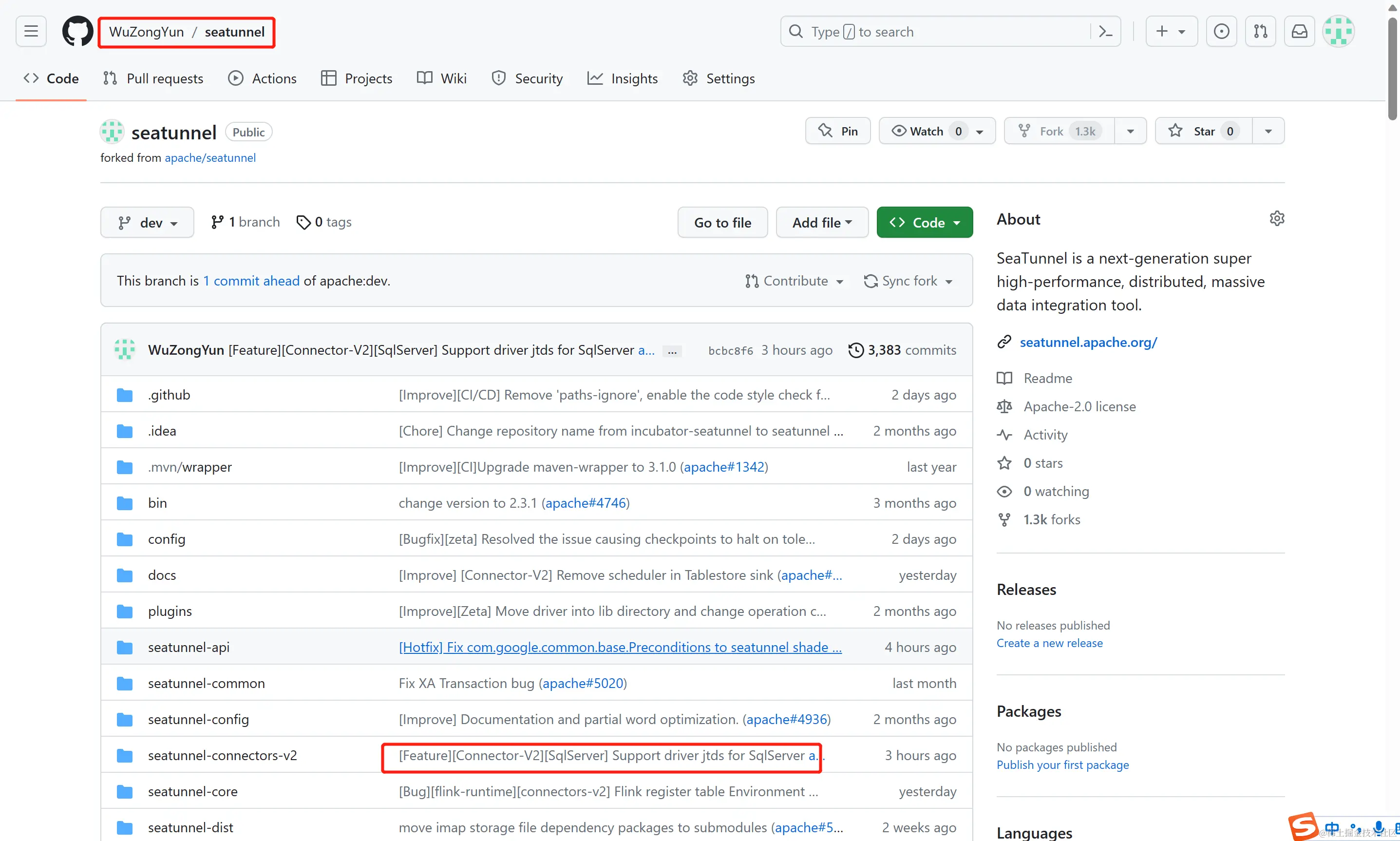Open the pull requests header icon
This screenshot has height=841, width=1400.
pyautogui.click(x=1261, y=31)
